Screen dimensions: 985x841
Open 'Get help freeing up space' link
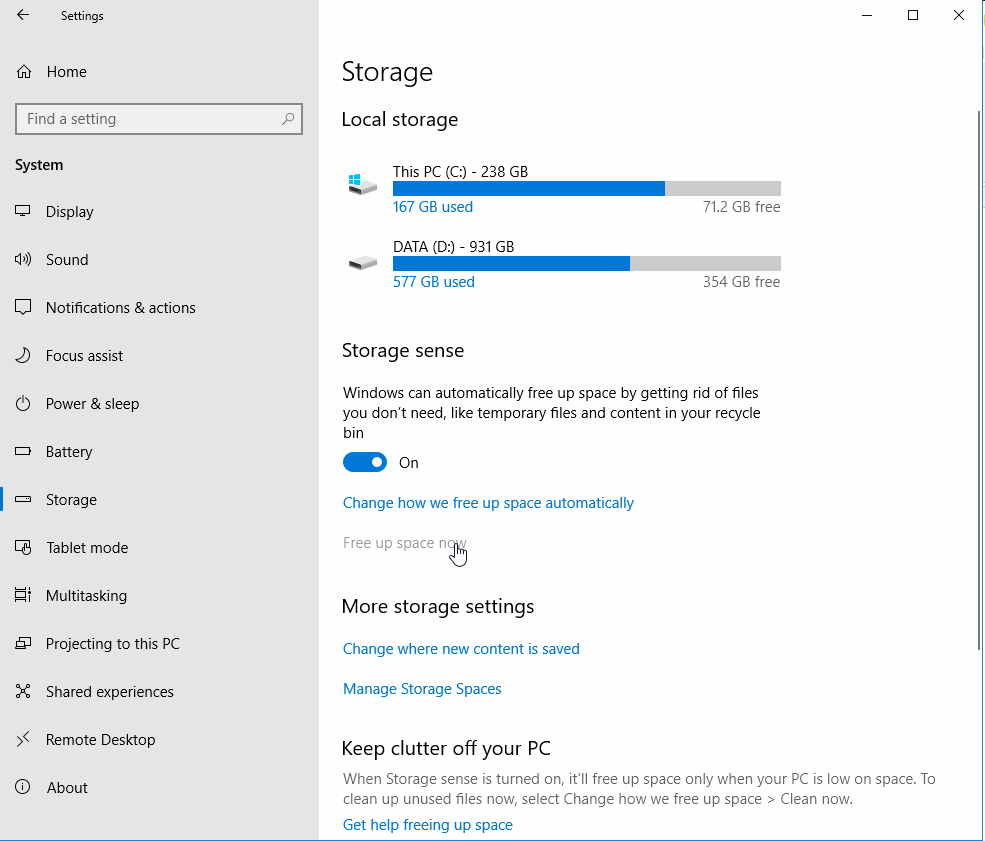coord(427,825)
